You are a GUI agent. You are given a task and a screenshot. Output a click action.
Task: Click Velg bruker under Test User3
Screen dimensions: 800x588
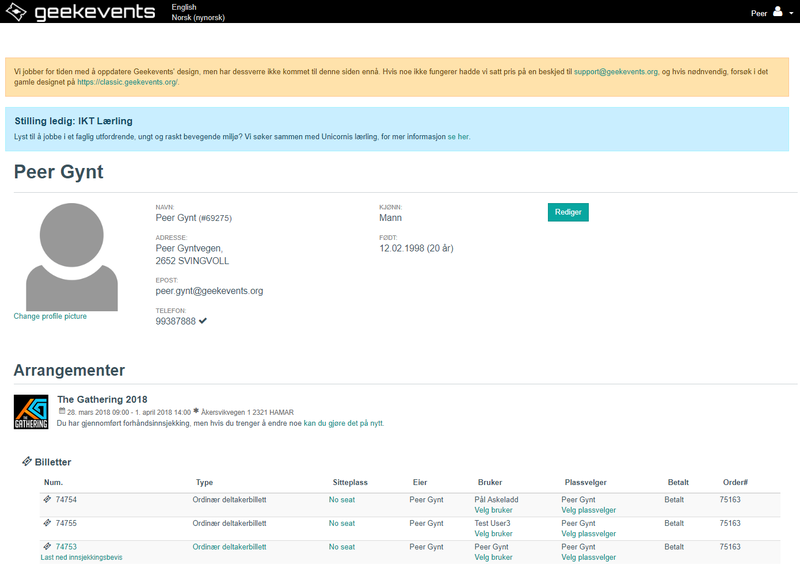click(493, 533)
